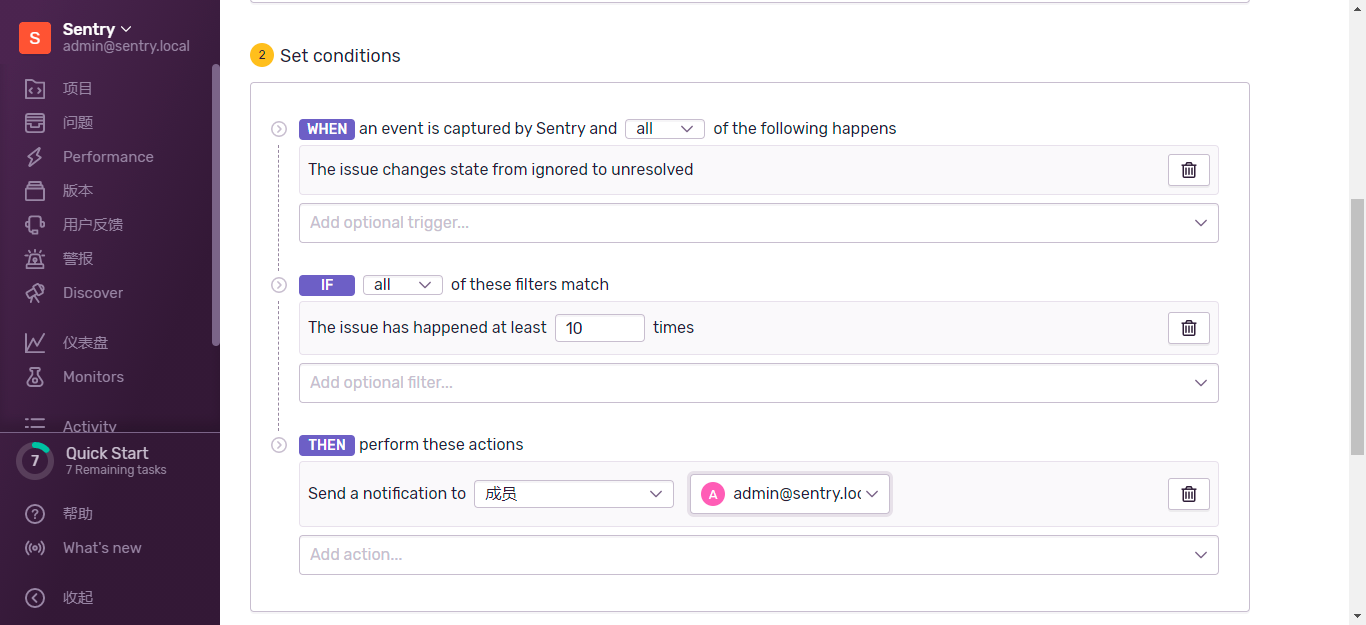Click the purple IF badge
Screen dimensions: 1366x625
[327, 285]
